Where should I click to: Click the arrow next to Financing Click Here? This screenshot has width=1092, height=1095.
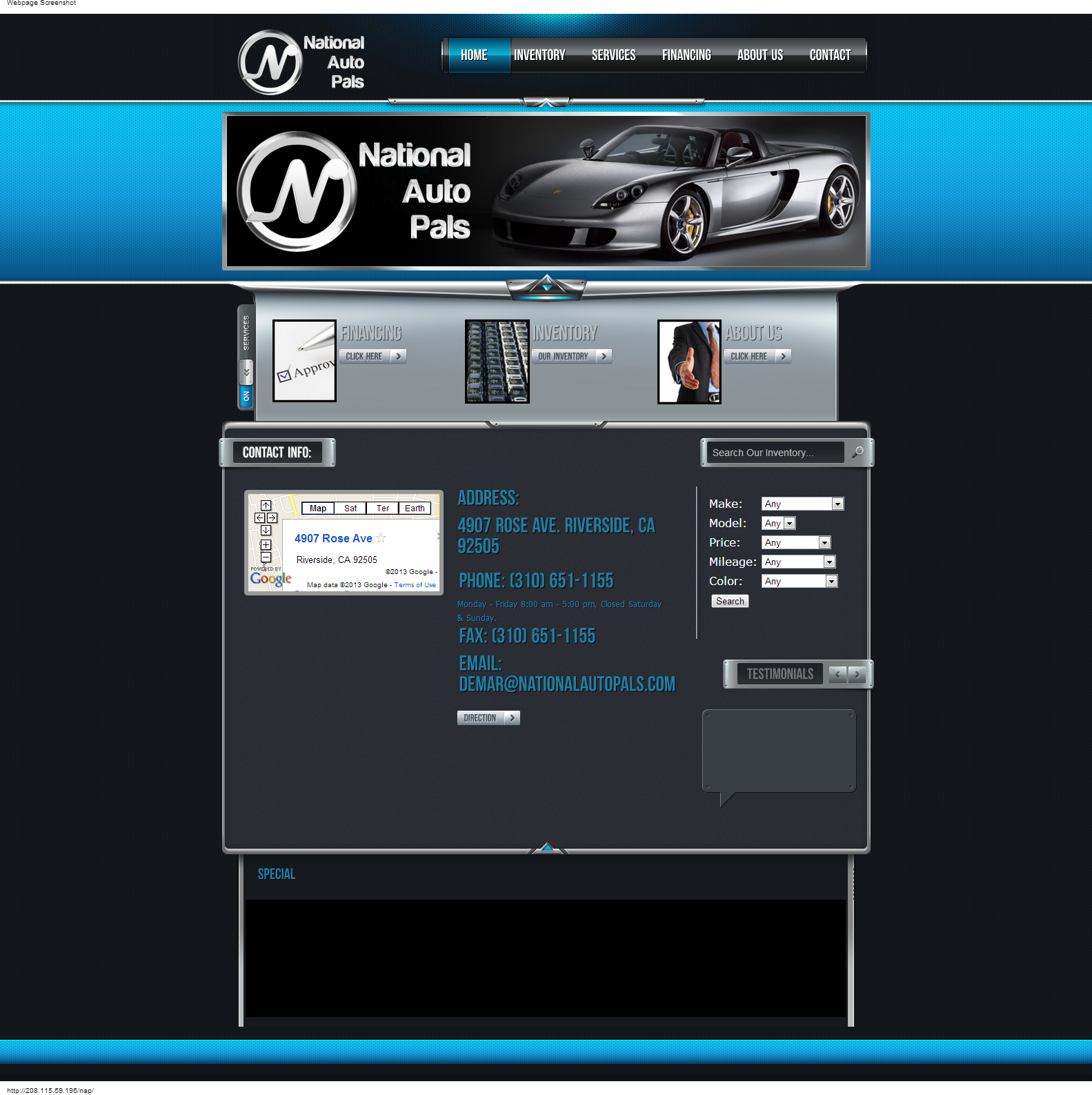tap(398, 356)
